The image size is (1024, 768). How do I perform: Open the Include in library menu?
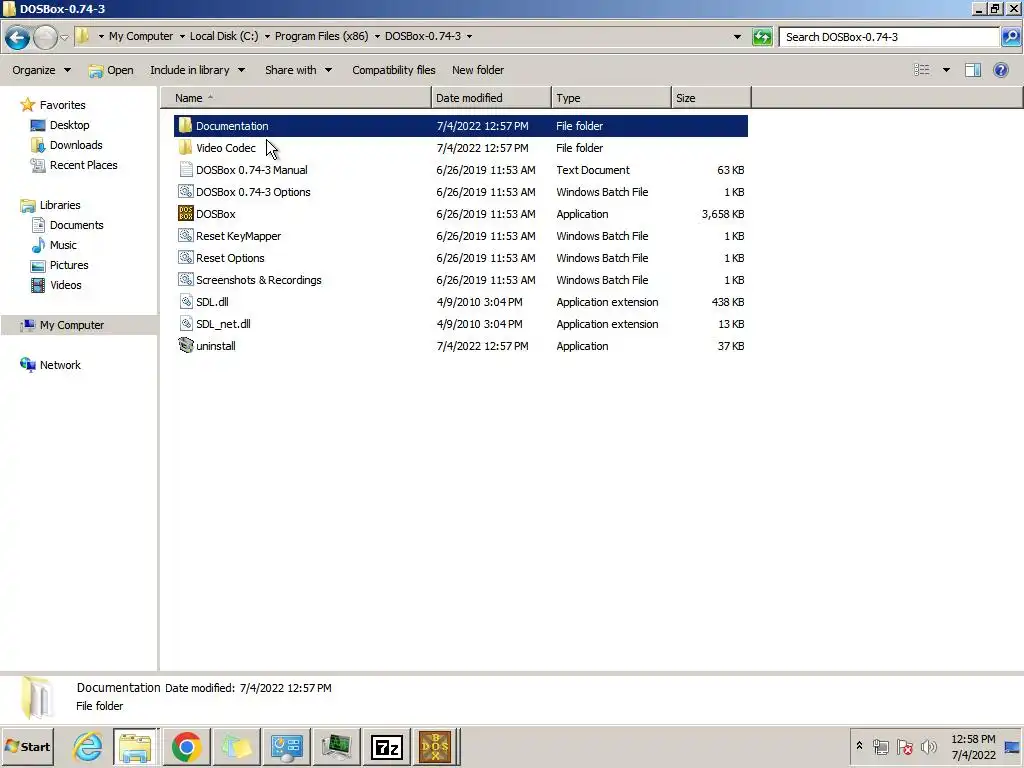click(x=197, y=70)
